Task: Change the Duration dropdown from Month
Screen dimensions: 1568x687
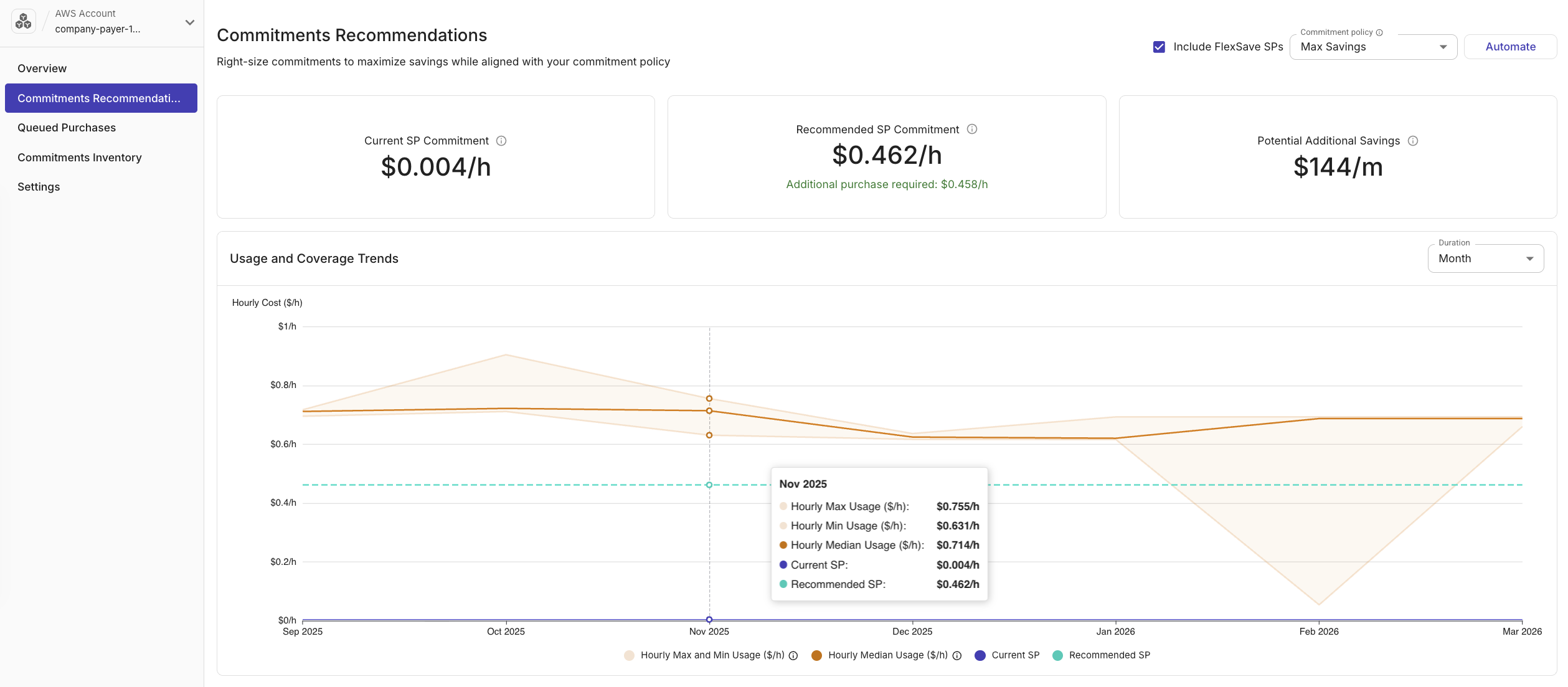Action: click(x=1485, y=258)
